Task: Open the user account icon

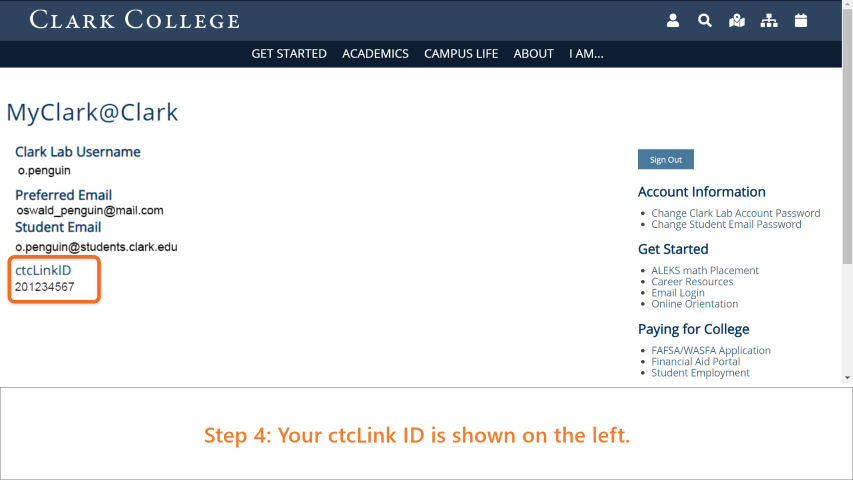Action: [x=673, y=21]
